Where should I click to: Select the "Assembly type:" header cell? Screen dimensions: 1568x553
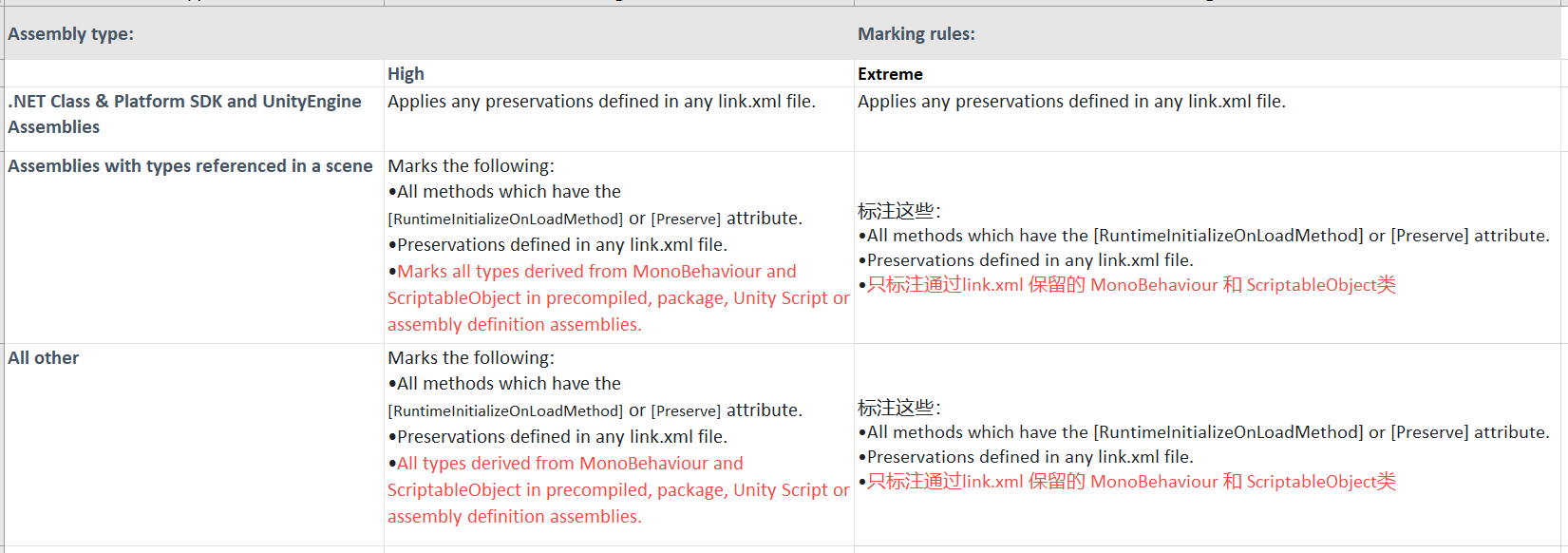(x=71, y=34)
